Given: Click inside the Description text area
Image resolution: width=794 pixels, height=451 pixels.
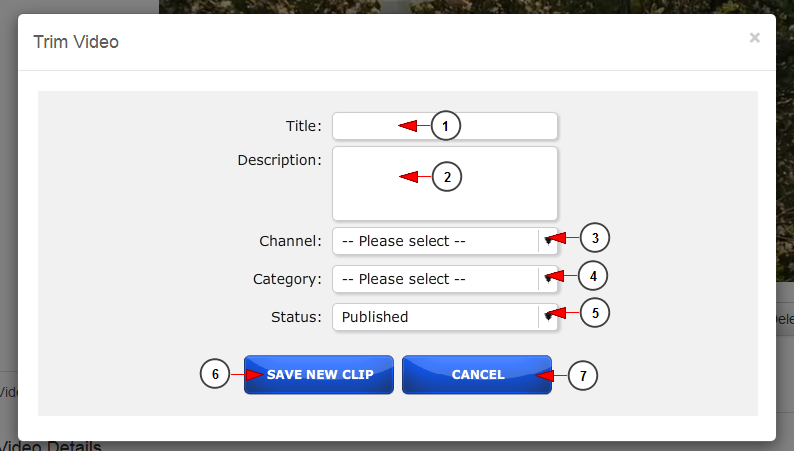Looking at the screenshot, I should click(445, 184).
